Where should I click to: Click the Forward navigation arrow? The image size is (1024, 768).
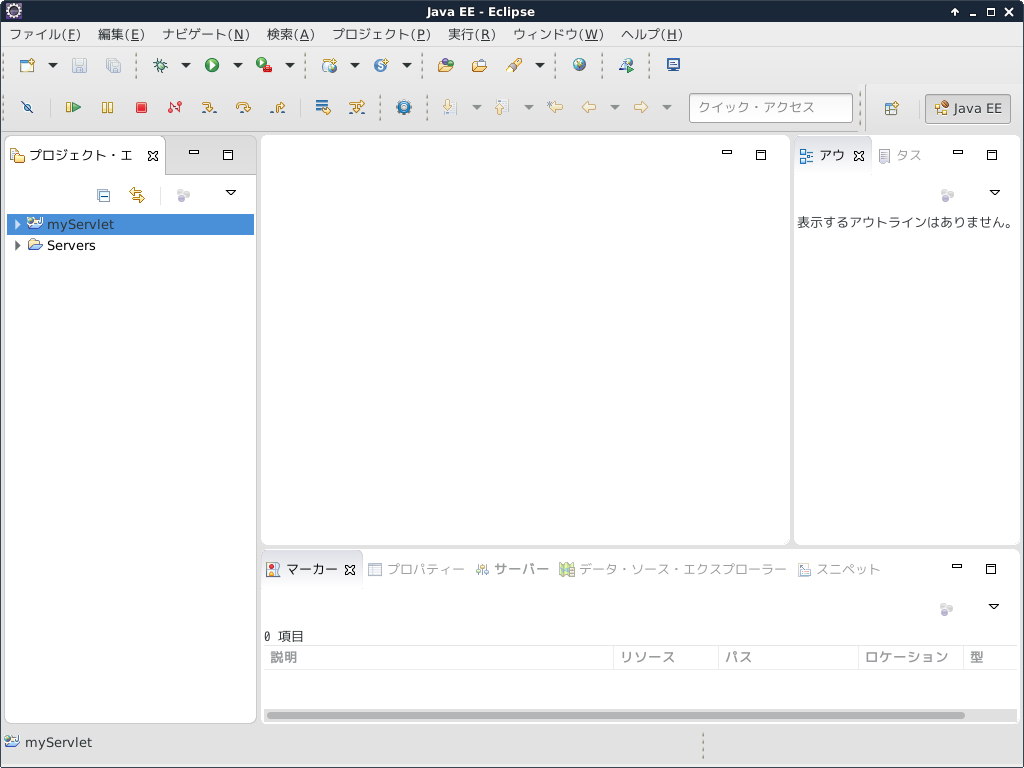pyautogui.click(x=641, y=107)
